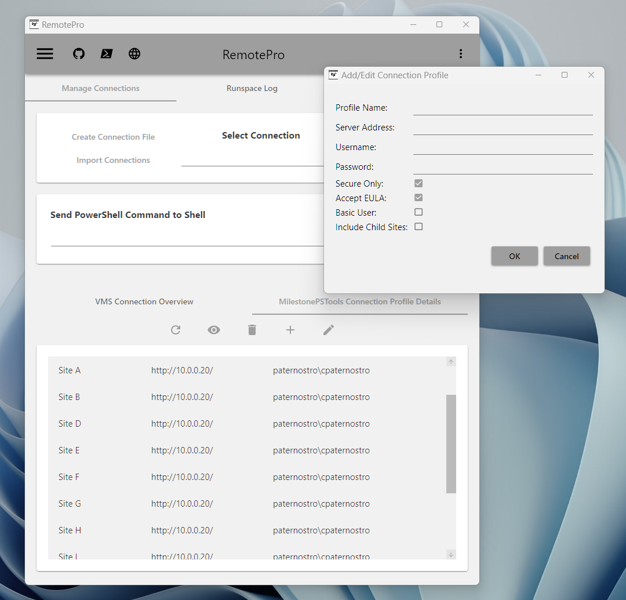Click the scroll up arrow in profile list

(451, 362)
